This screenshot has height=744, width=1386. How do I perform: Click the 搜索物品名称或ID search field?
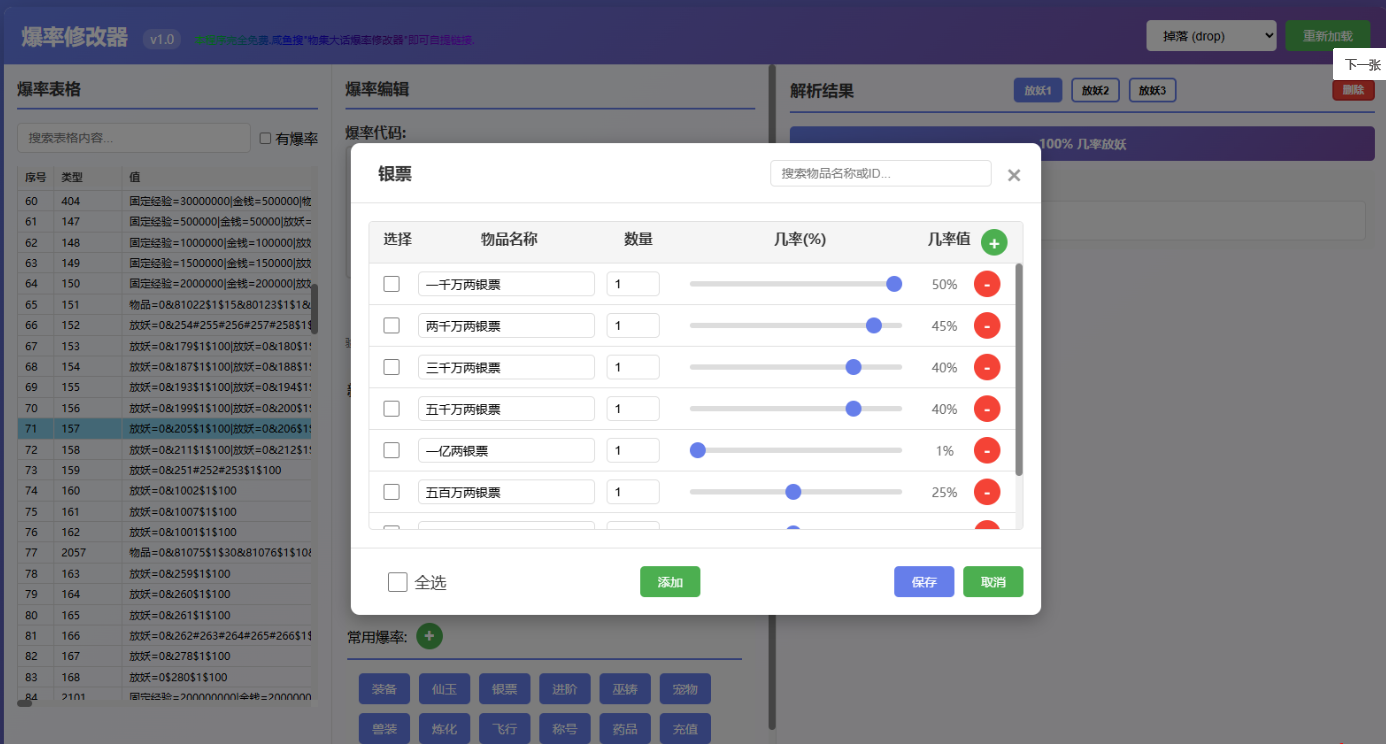click(879, 173)
